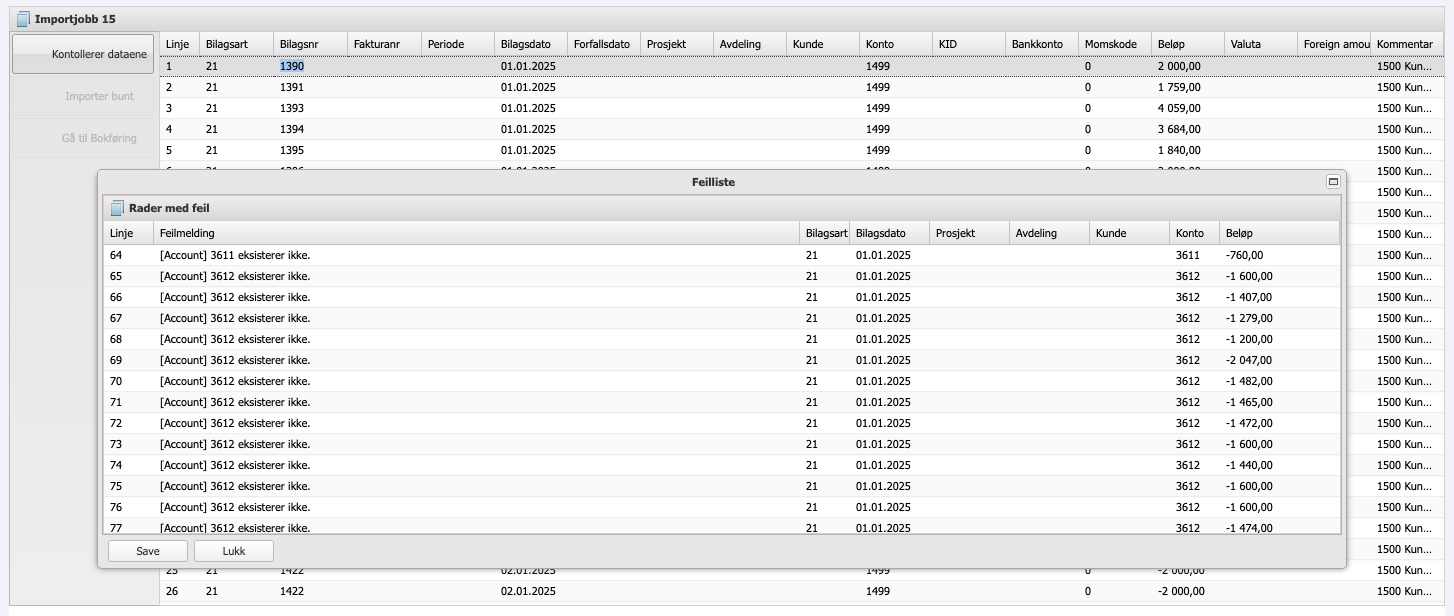This screenshot has height=616, width=1454.
Task: Sort by the Feilmelding column header
Action: 475,233
